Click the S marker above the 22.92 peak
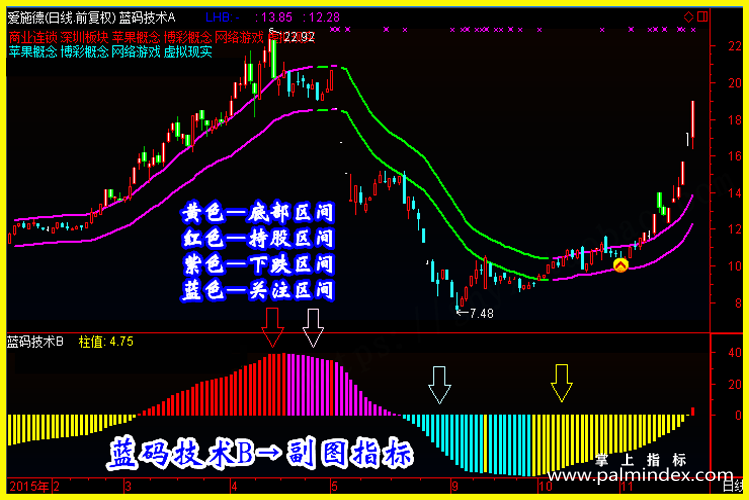749x500 pixels. [x=271, y=31]
